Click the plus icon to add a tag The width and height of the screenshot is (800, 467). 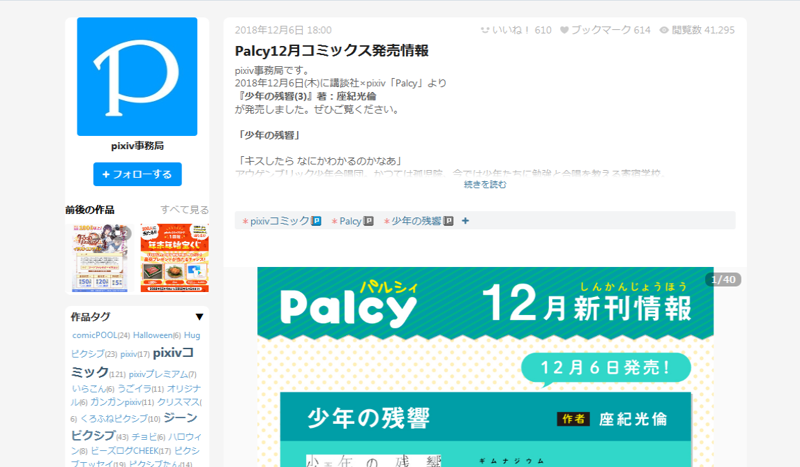(465, 221)
